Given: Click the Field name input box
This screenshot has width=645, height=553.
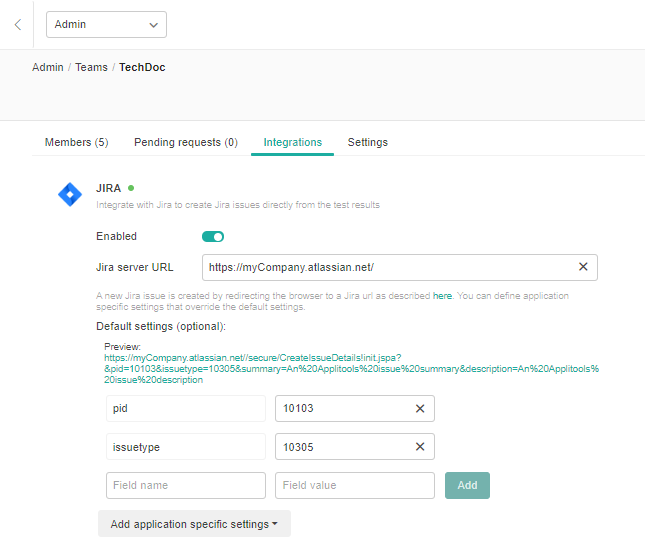Looking at the screenshot, I should [x=185, y=485].
